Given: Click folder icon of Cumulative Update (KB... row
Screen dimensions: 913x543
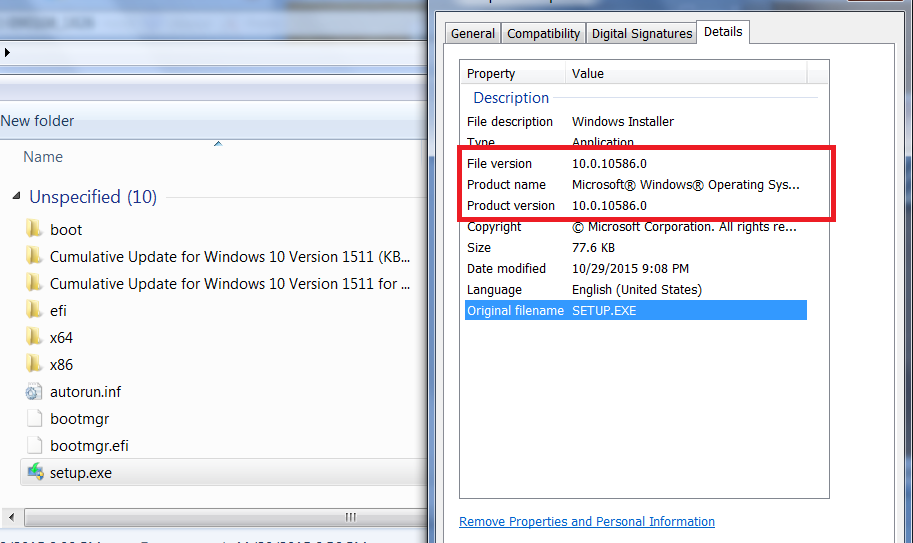Looking at the screenshot, I should click(x=34, y=255).
